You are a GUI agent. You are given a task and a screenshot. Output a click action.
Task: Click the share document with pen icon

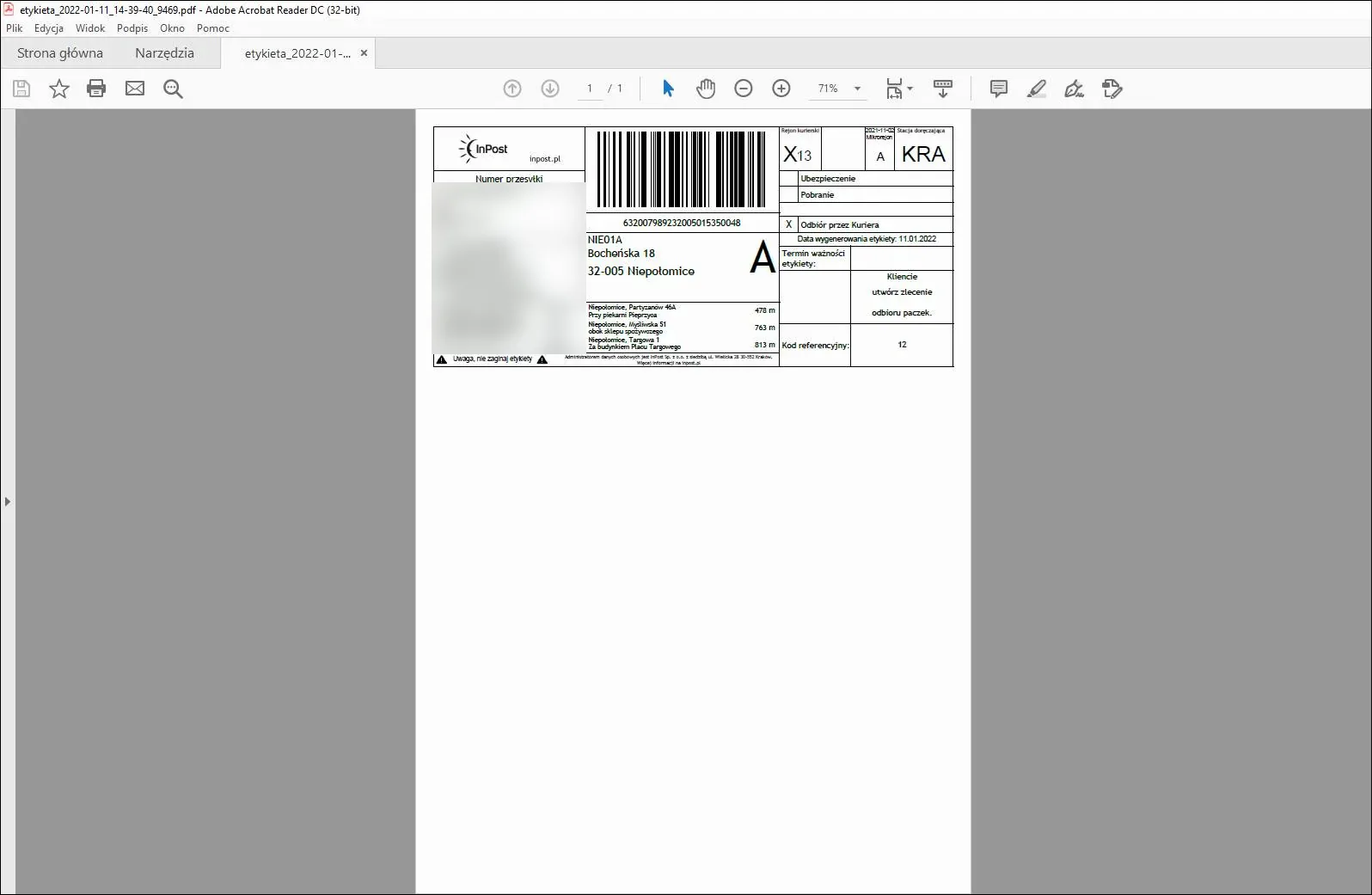(1112, 89)
